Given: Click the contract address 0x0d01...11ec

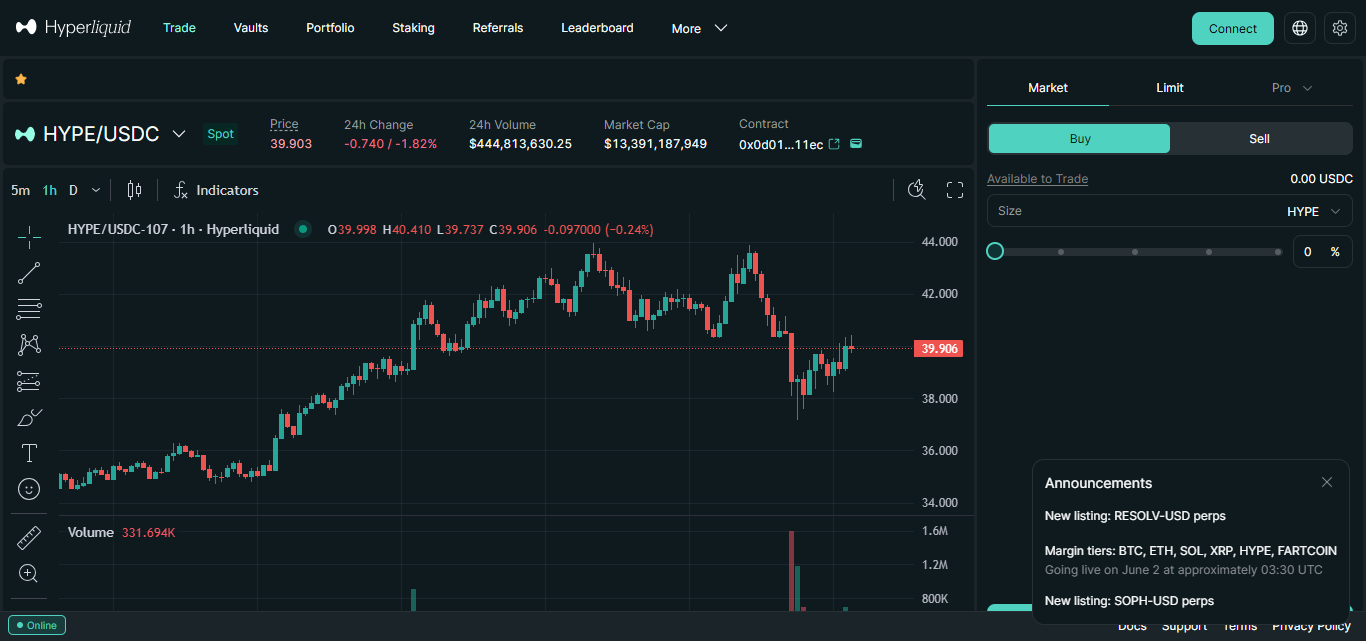Looking at the screenshot, I should point(781,145).
